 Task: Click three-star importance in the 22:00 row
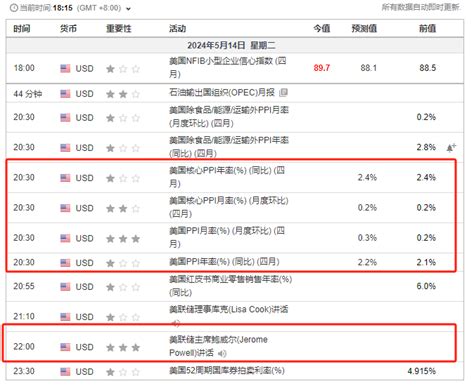tap(123, 348)
